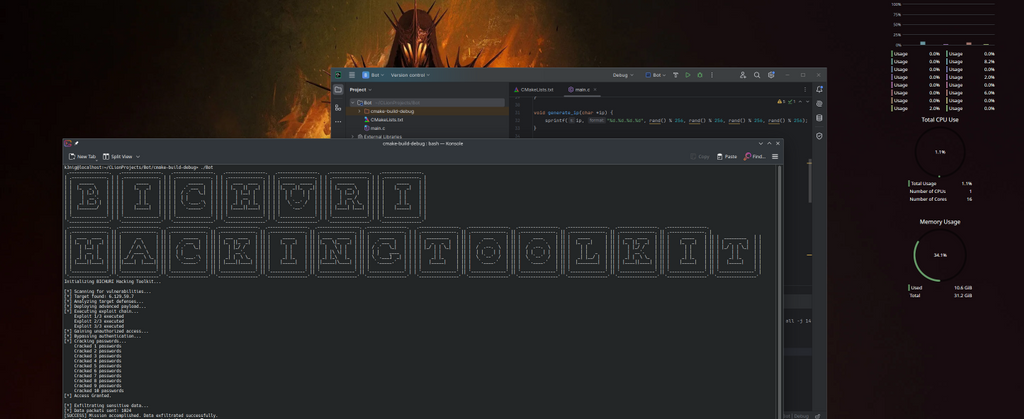The width and height of the screenshot is (1024, 419).
Task: Open the Debug build profile dropdown
Action: coord(623,75)
